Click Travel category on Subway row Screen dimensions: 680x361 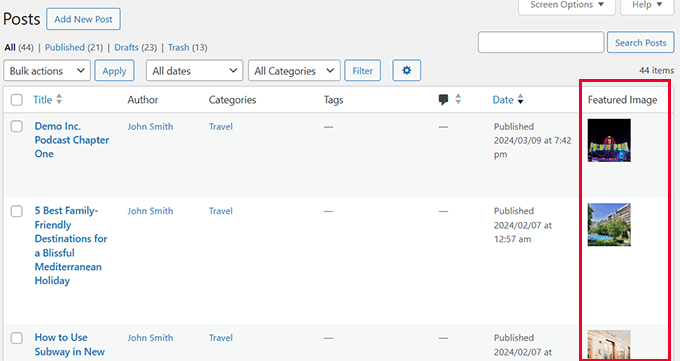click(x=221, y=338)
